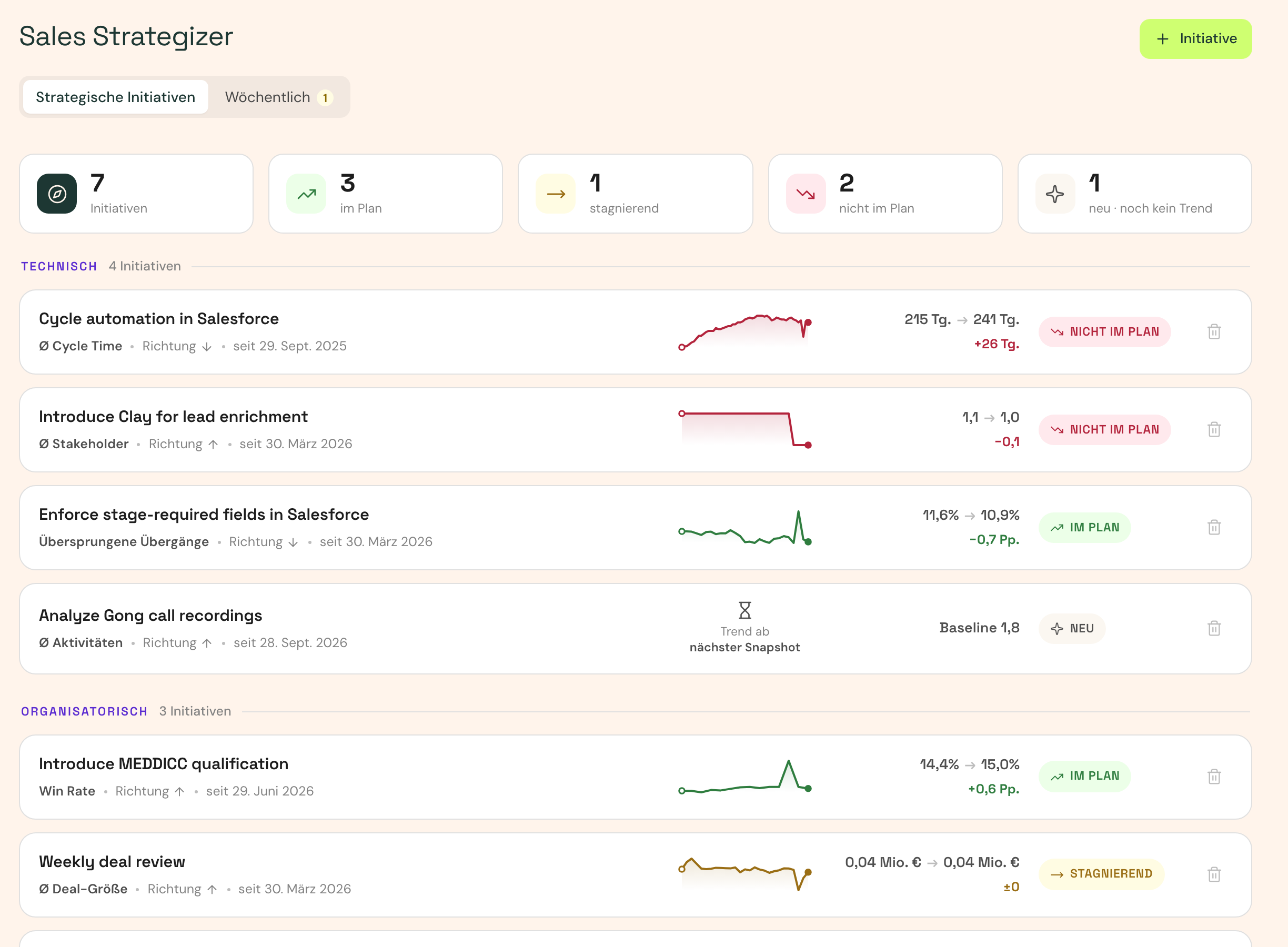The image size is (1288, 947).
Task: Click the 'Übersprungene Übergänge' metric label
Action: coord(124,542)
